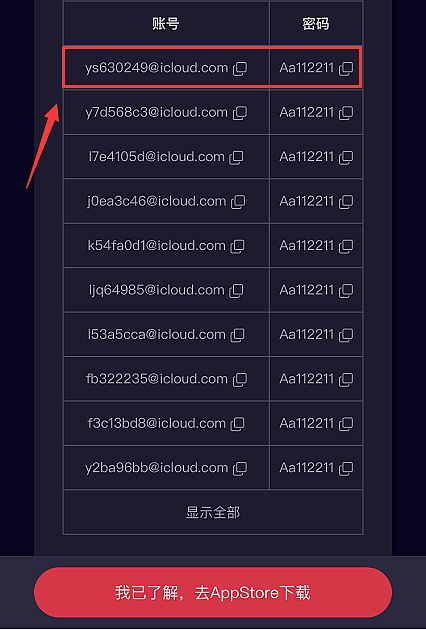Viewport: 426px width, 630px height.
Task: Copy the y2ba96bb@icloud.com account
Action: (x=240, y=468)
